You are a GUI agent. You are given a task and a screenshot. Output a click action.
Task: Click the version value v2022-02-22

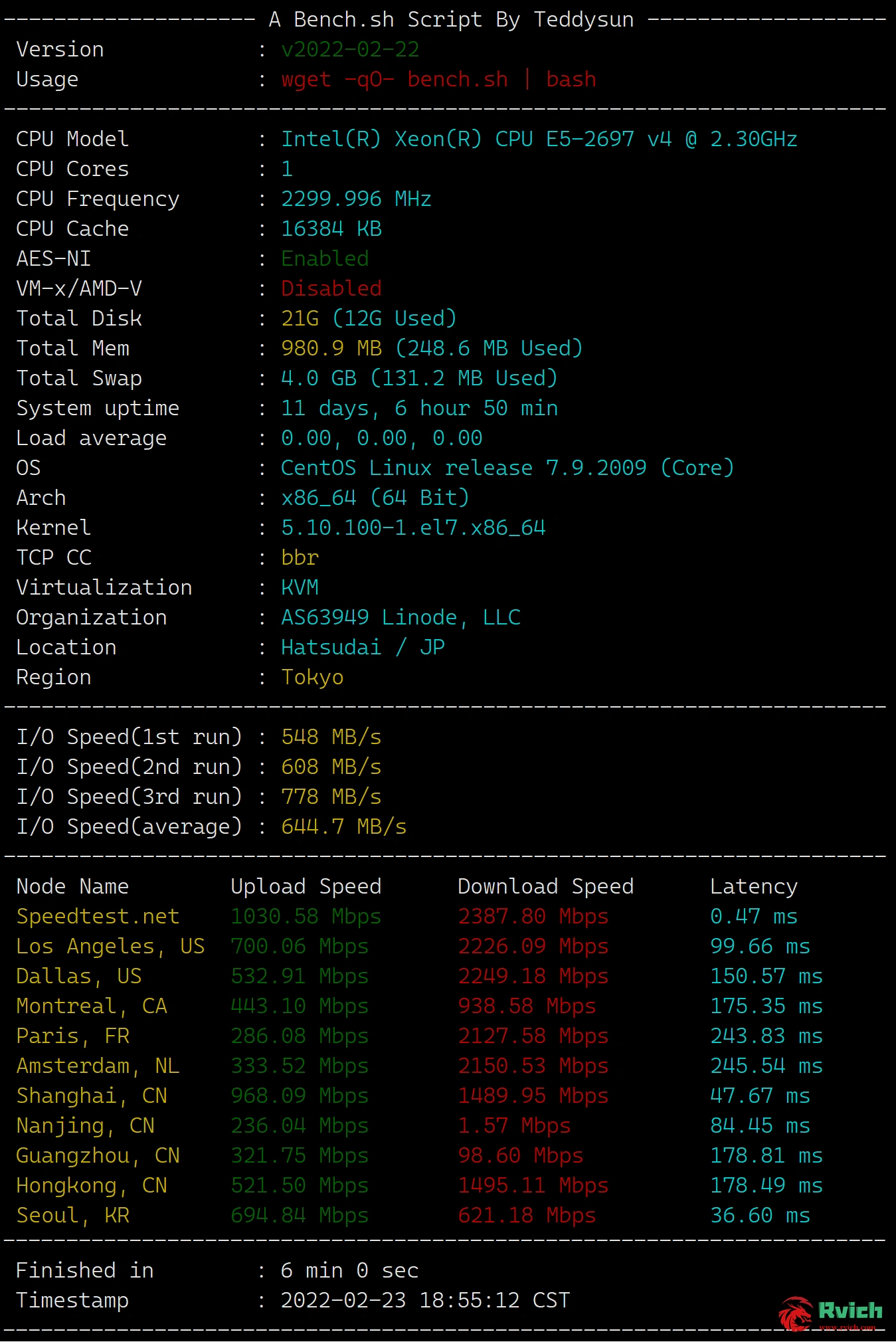click(x=350, y=49)
